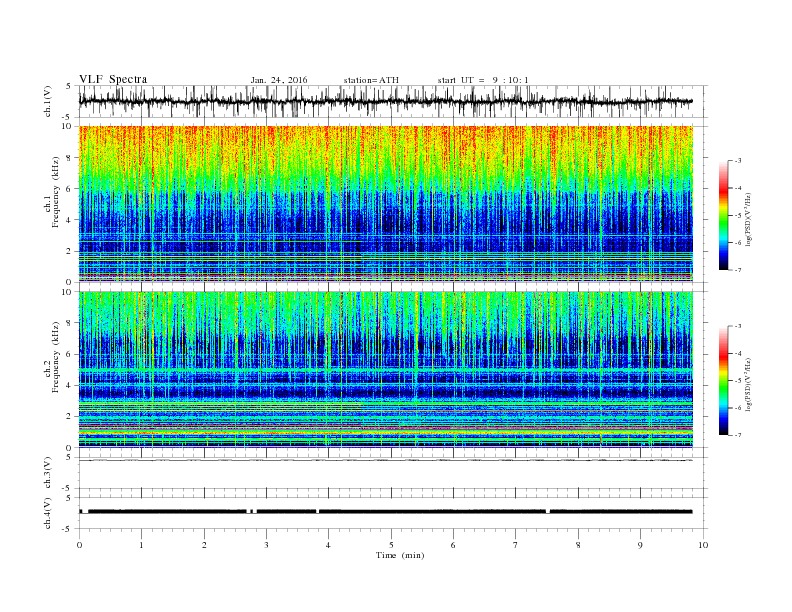792x612 pixels.
Task: Click the "station=ATH" header label
Action: (x=371, y=80)
